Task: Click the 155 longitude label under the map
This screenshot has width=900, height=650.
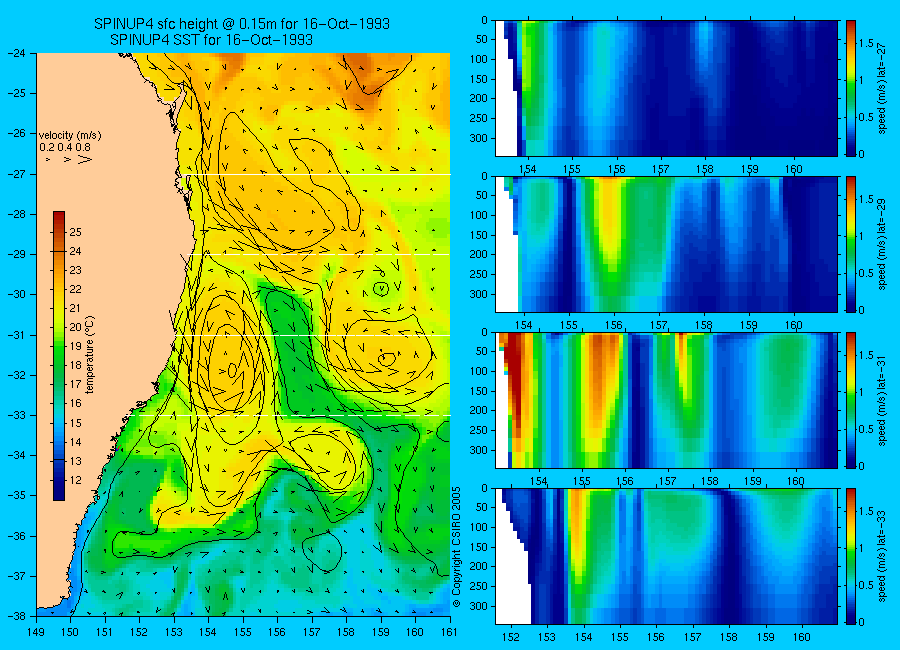Action: [x=243, y=632]
